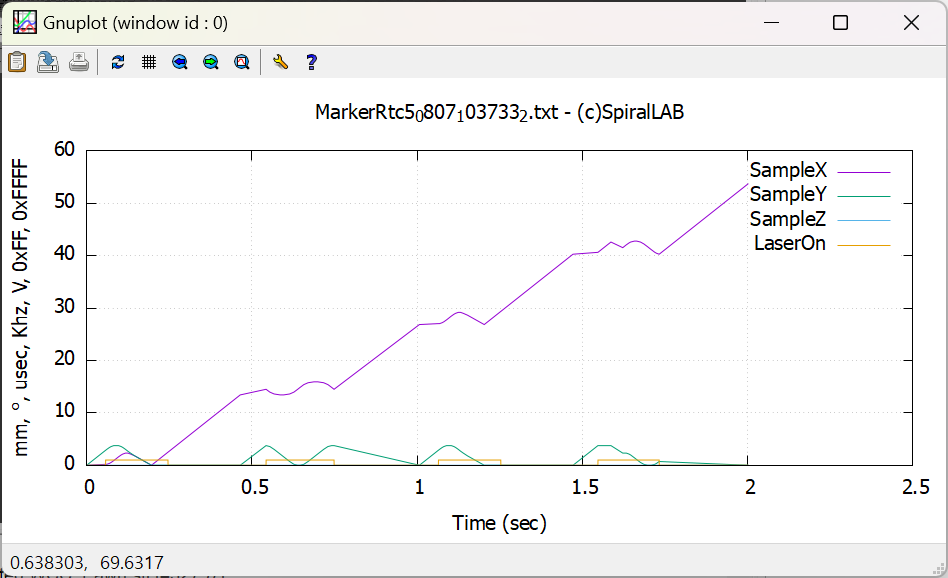This screenshot has width=948, height=578.
Task: Open the configuration wrench dialog
Action: click(281, 62)
